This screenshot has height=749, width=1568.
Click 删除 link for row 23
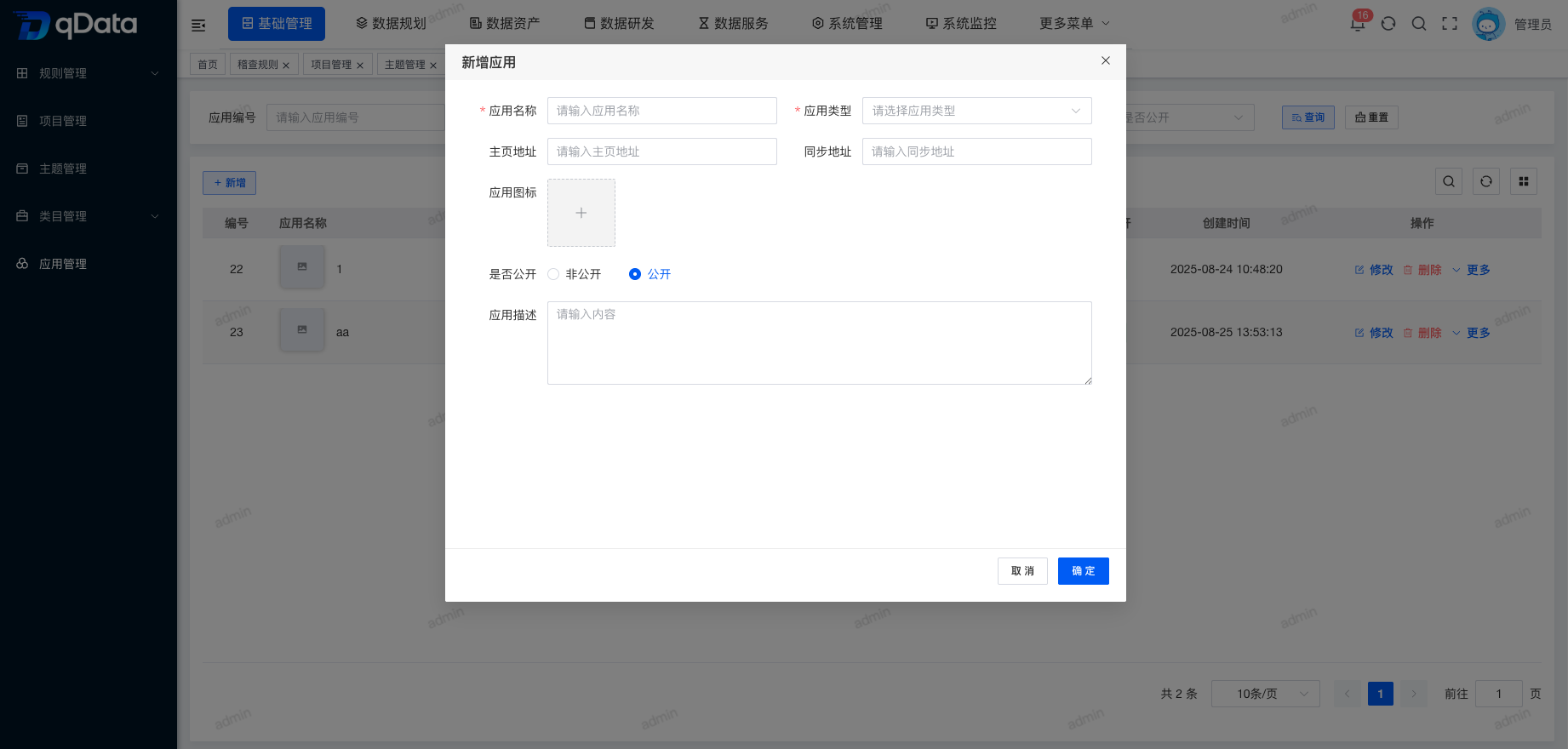tap(1422, 333)
